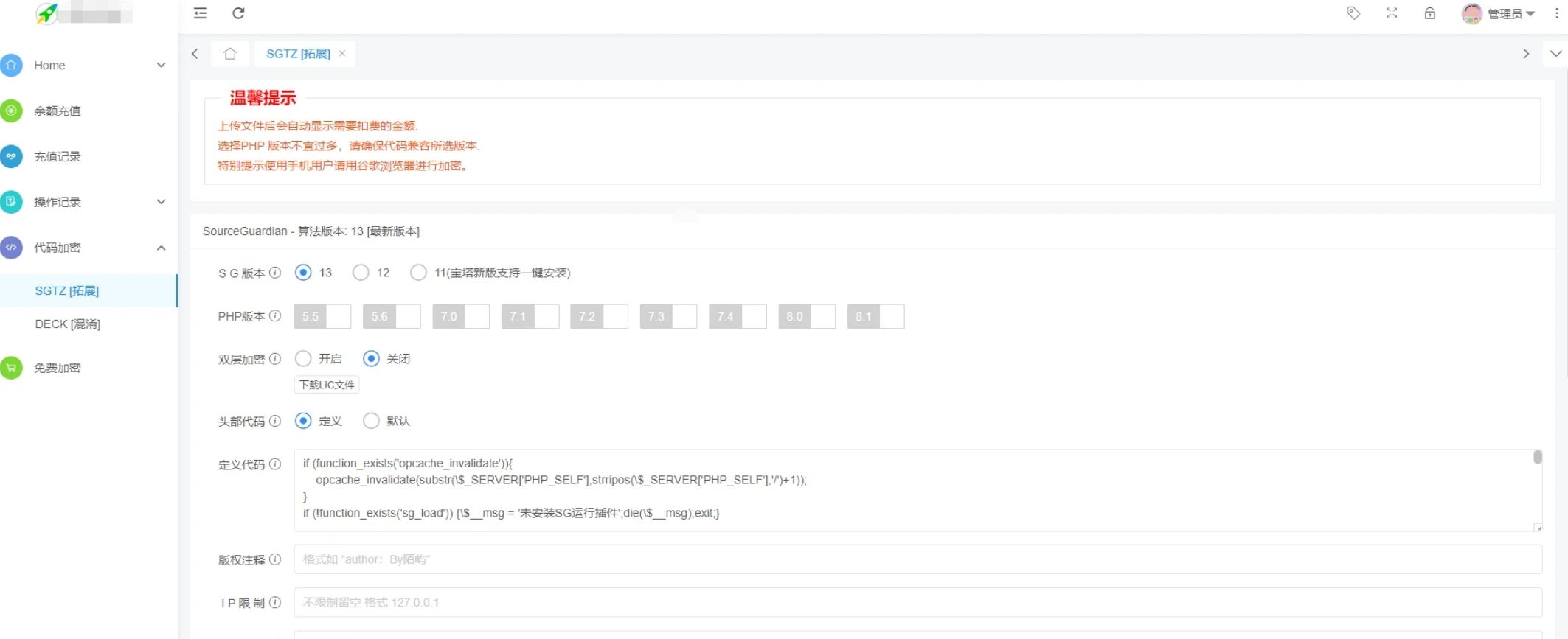Open tab operations dropdown chevron
This screenshot has height=639, width=1568.
pyautogui.click(x=1555, y=54)
